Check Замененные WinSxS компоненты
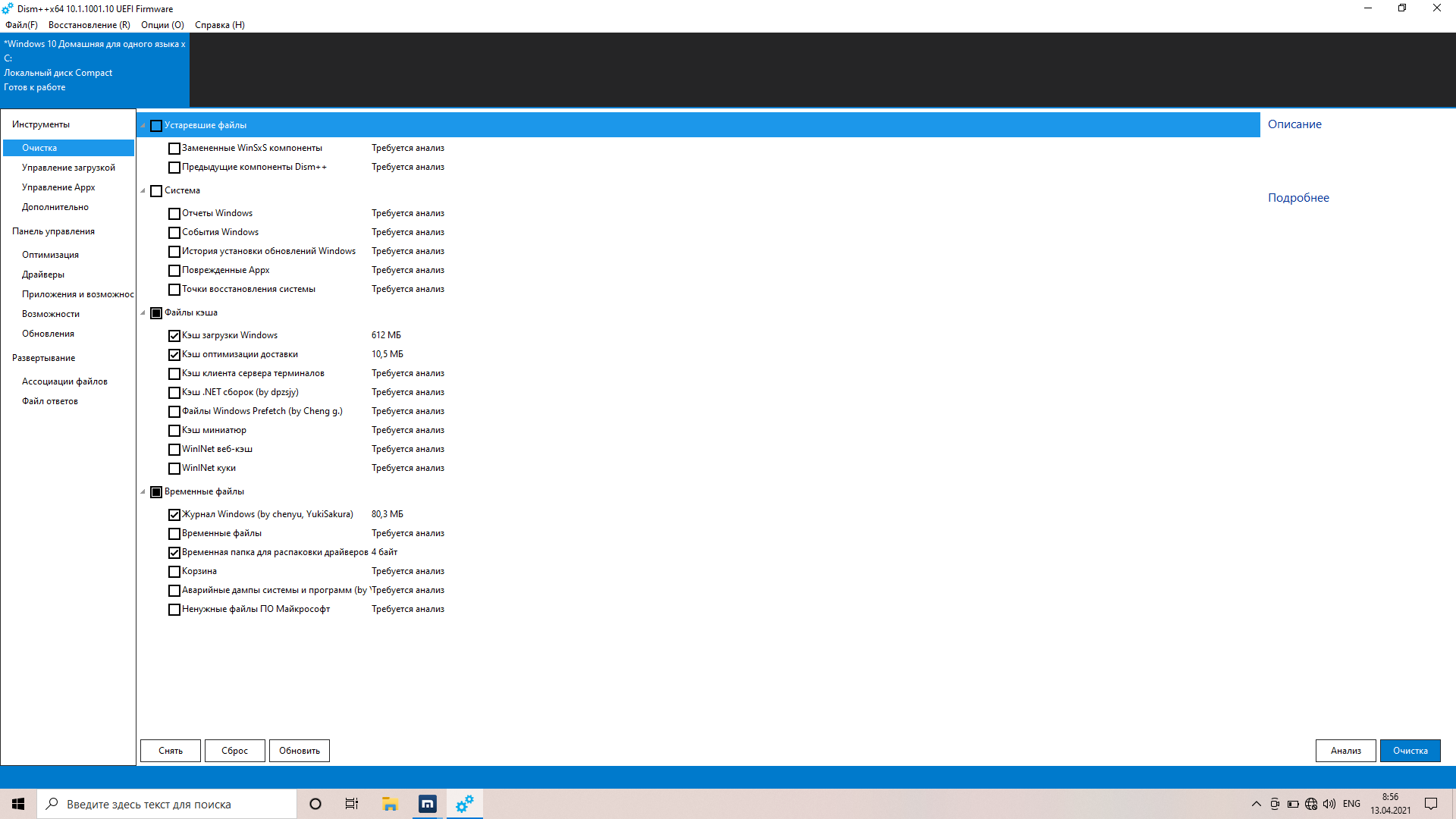 point(174,149)
